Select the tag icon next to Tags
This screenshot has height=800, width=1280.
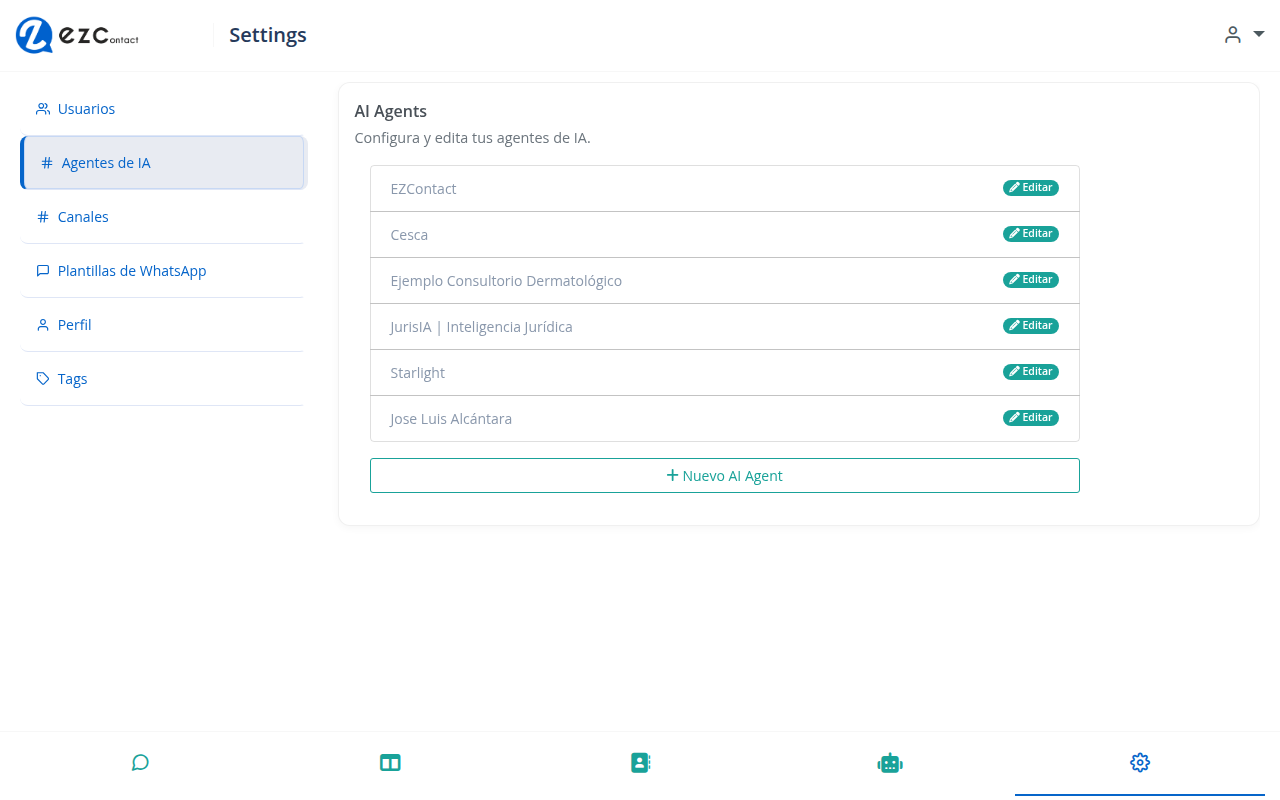pyautogui.click(x=42, y=378)
